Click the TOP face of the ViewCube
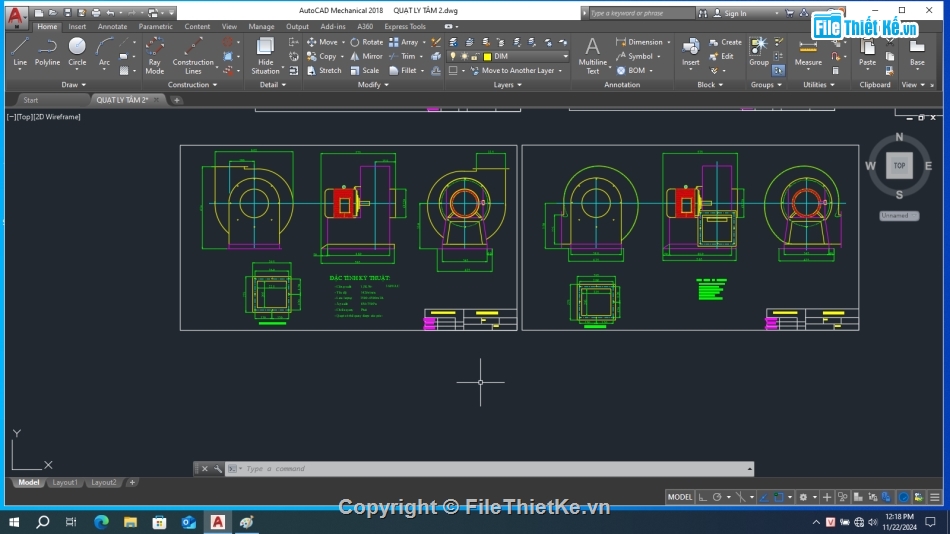Viewport: 950px width, 534px height. (899, 165)
